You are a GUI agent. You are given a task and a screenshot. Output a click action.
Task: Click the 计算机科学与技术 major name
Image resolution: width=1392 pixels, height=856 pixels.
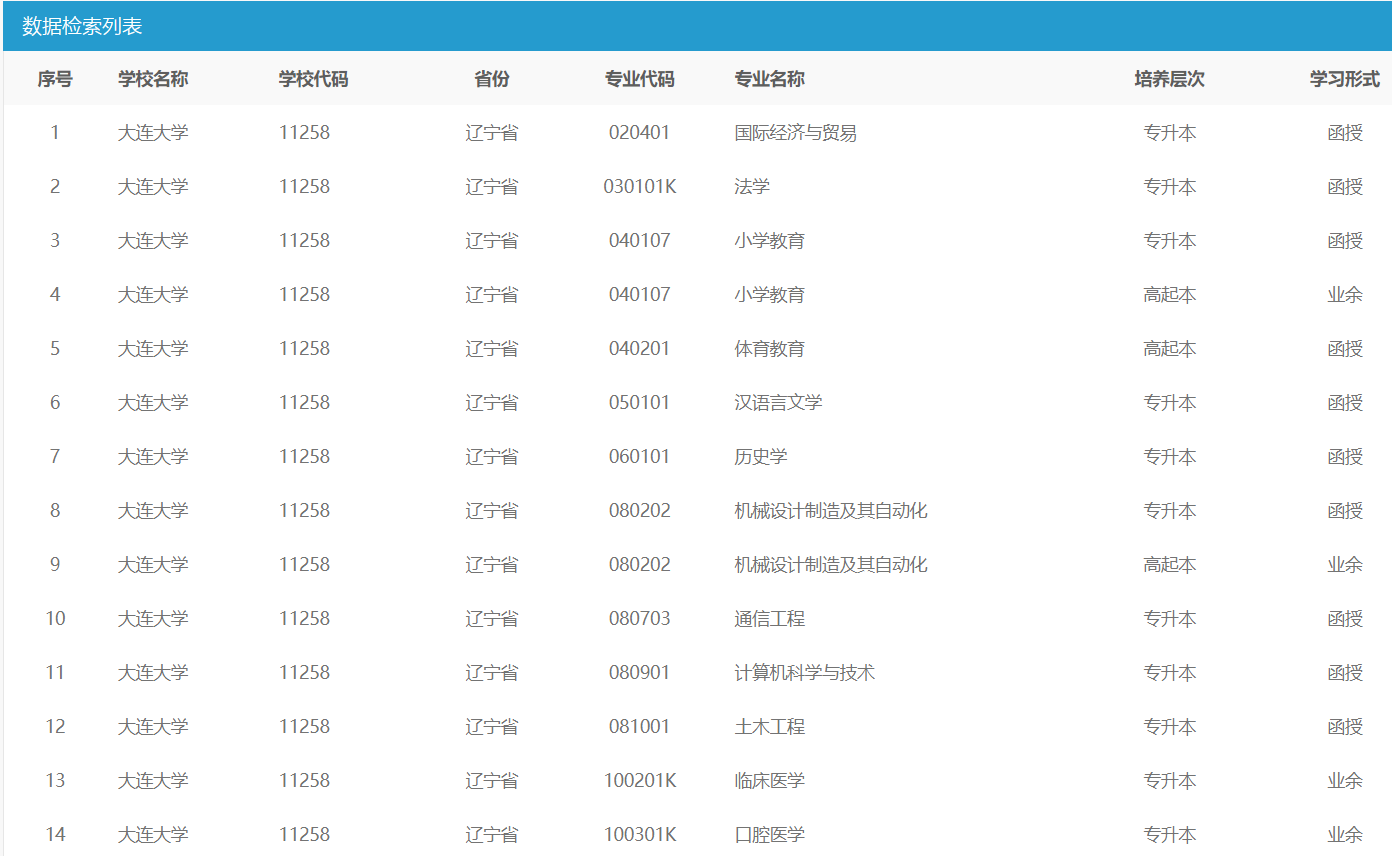click(x=805, y=673)
